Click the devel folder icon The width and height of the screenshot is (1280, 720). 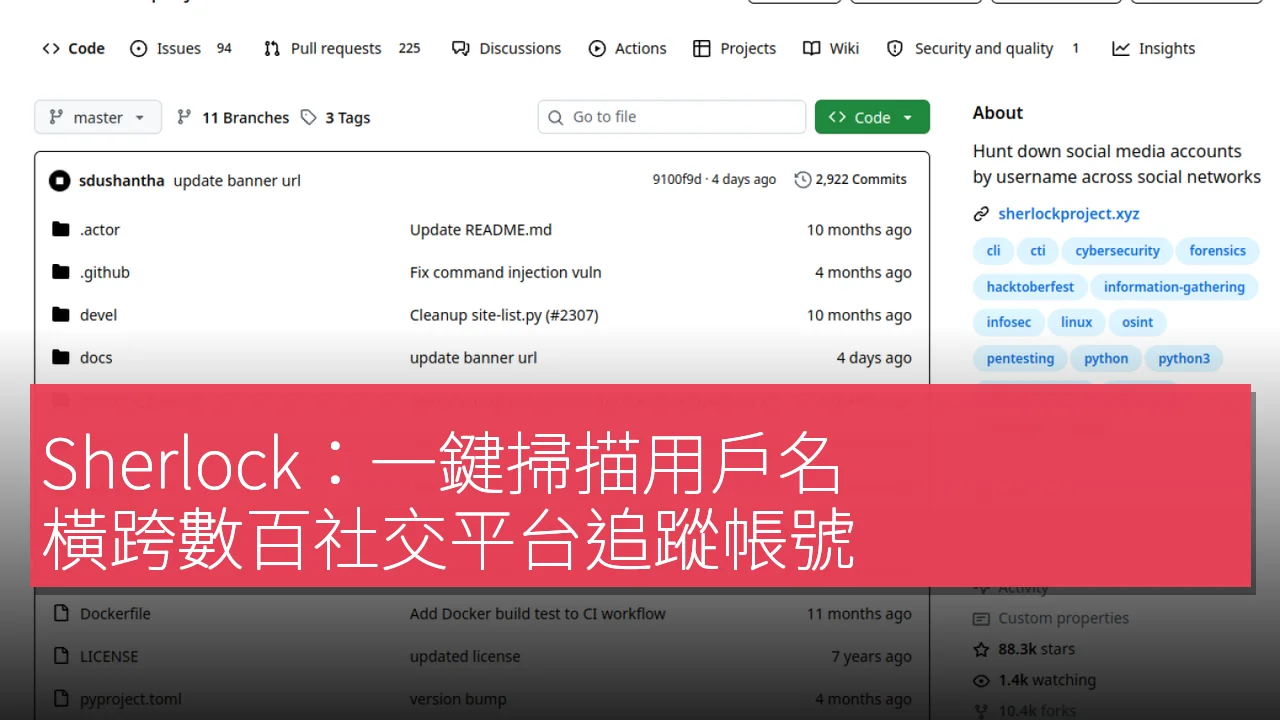pos(61,315)
